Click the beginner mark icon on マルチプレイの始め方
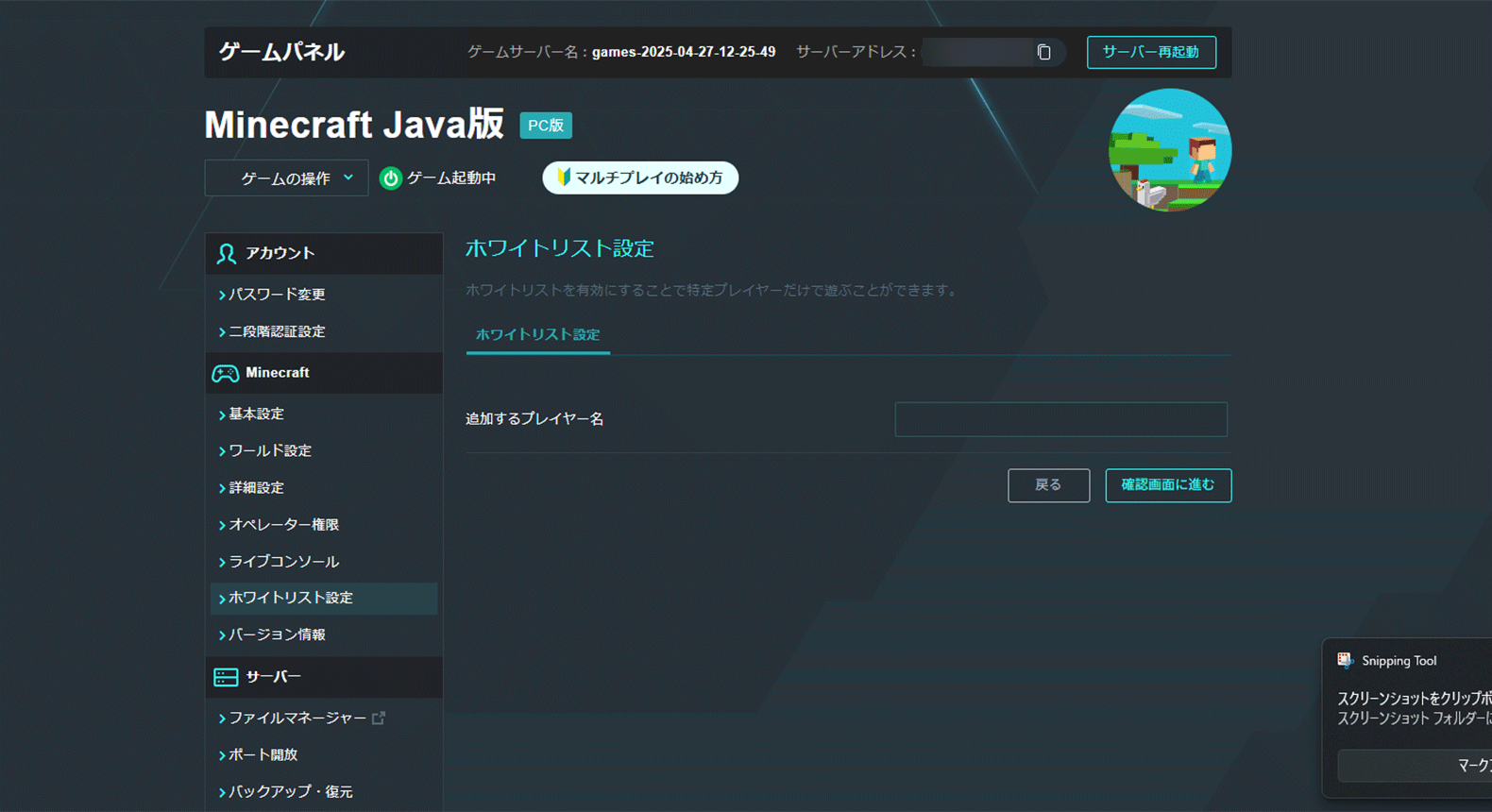The width and height of the screenshot is (1492, 812). [564, 178]
